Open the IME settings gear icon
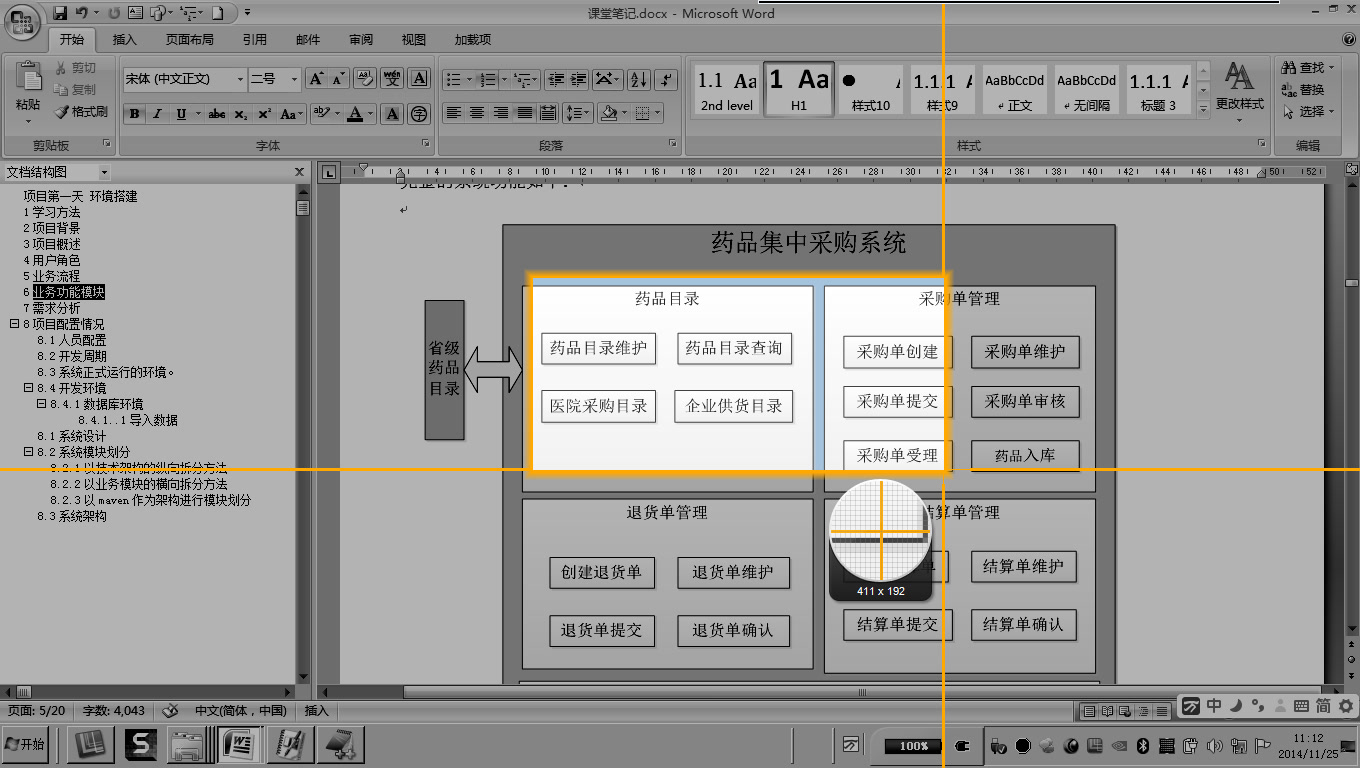Image resolution: width=1360 pixels, height=768 pixels. pyautogui.click(x=1346, y=706)
